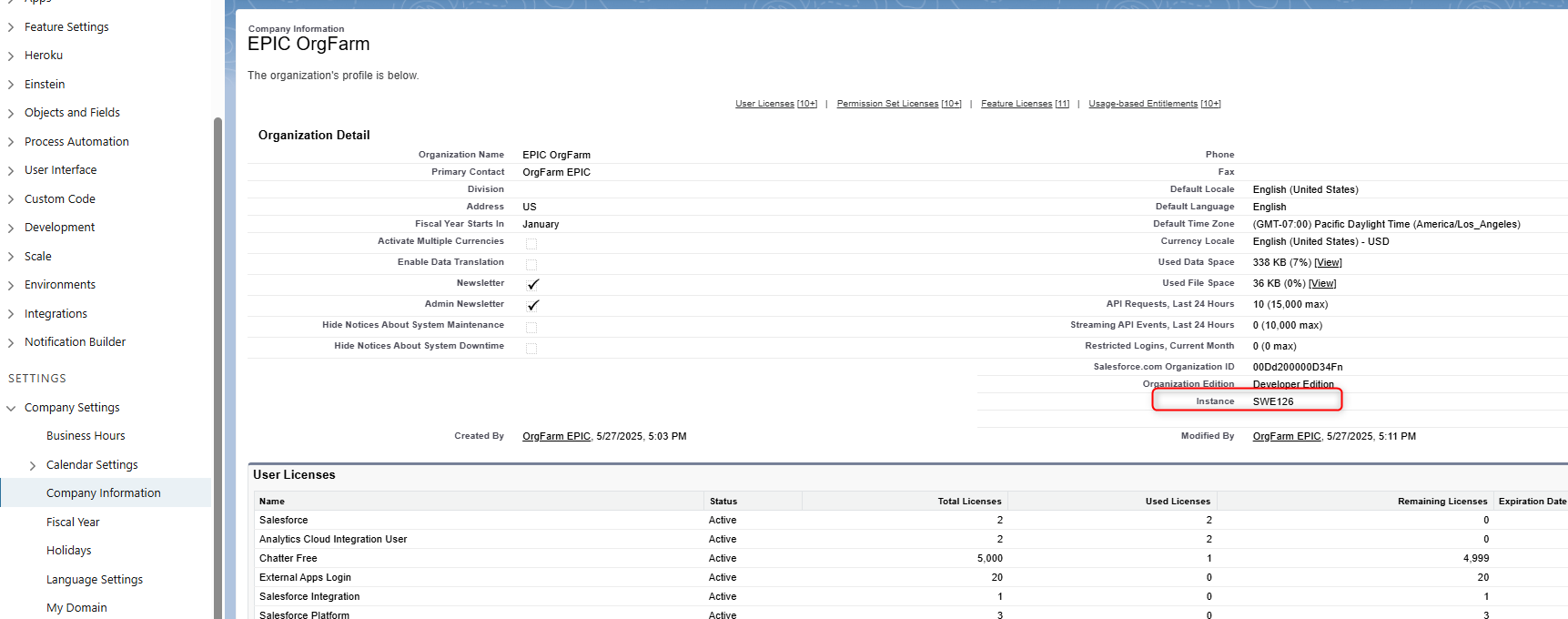Open Objects and Fields menu item

(72, 113)
